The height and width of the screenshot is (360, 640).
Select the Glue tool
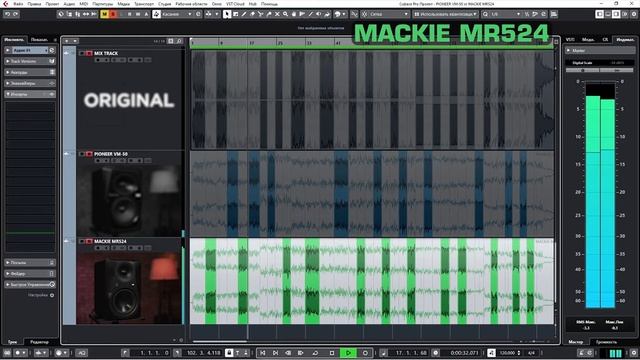coord(269,14)
